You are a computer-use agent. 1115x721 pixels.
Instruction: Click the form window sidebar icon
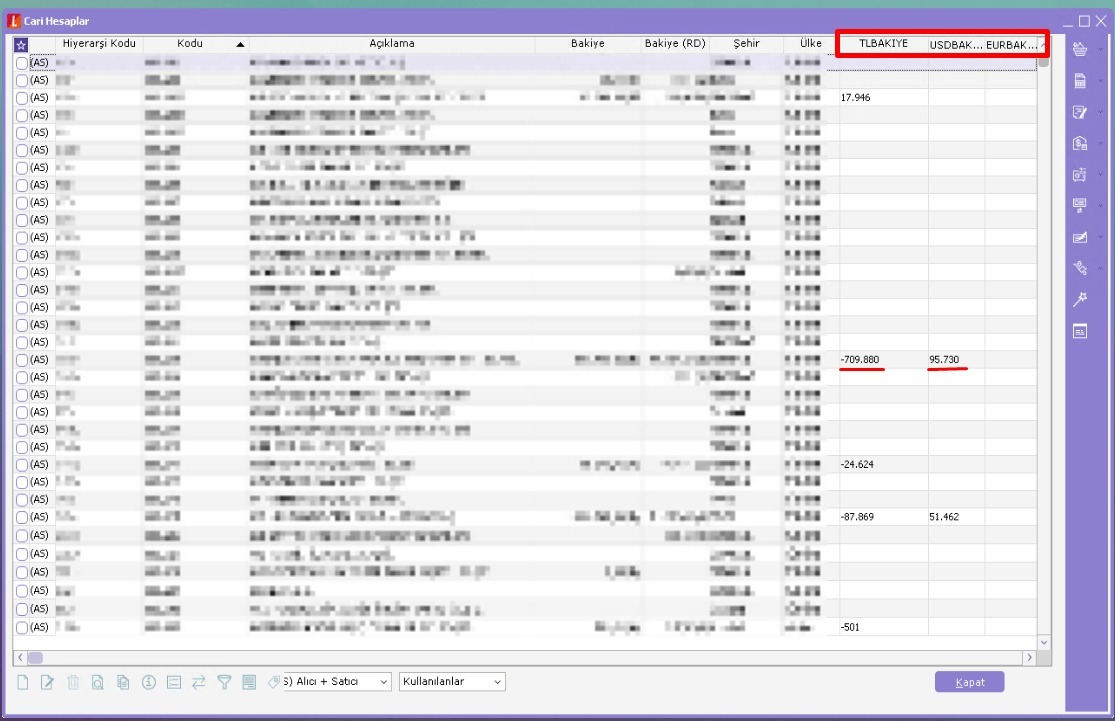tap(1080, 331)
